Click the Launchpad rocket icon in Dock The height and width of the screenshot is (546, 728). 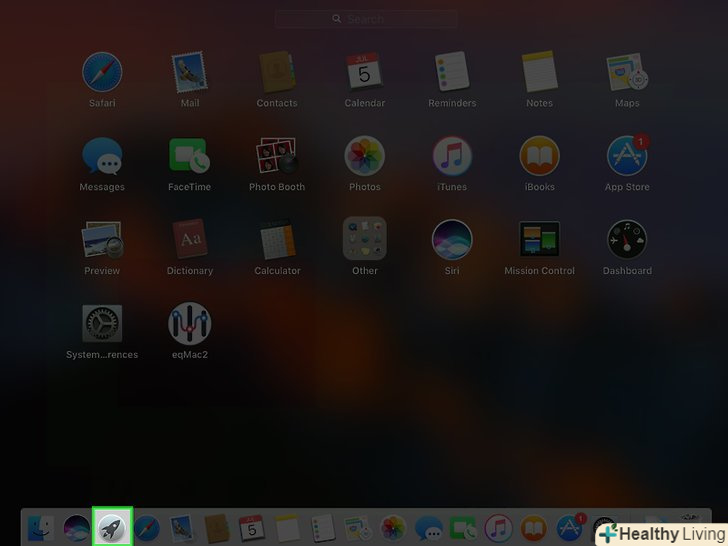coord(112,528)
